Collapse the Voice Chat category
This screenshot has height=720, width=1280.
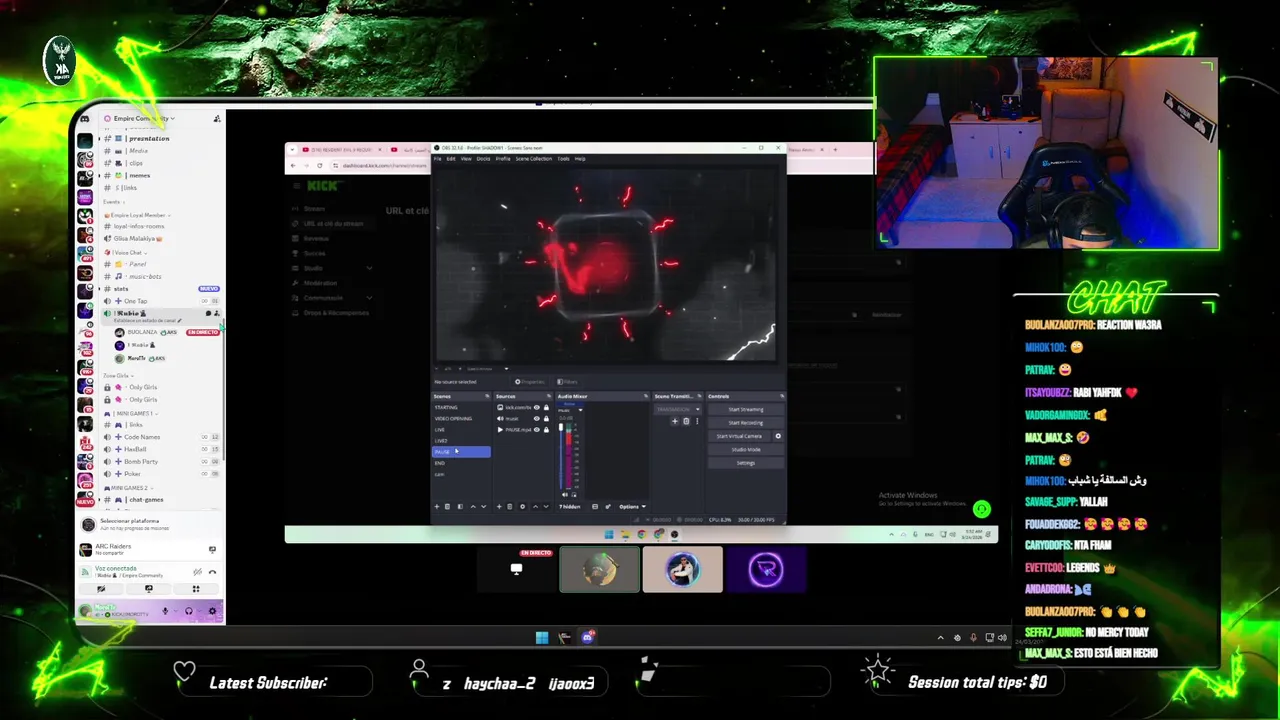(126, 252)
